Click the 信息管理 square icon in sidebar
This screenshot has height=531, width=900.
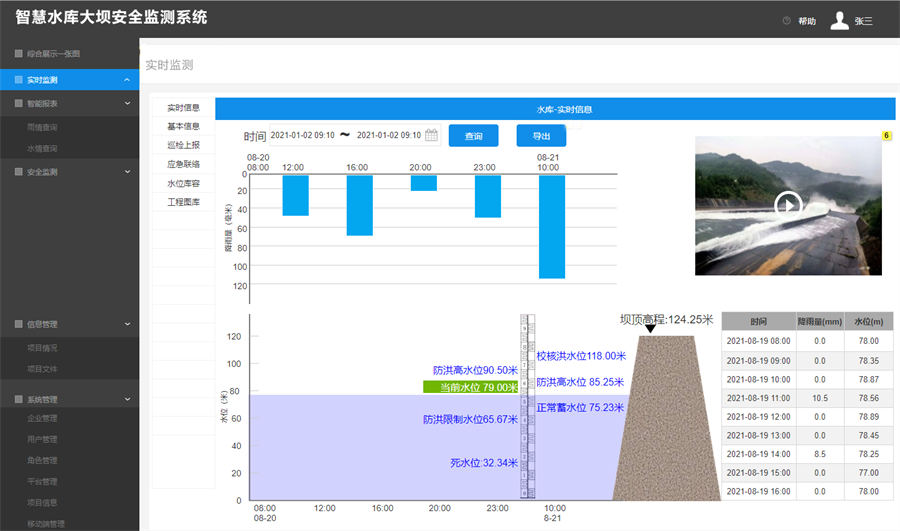18,324
